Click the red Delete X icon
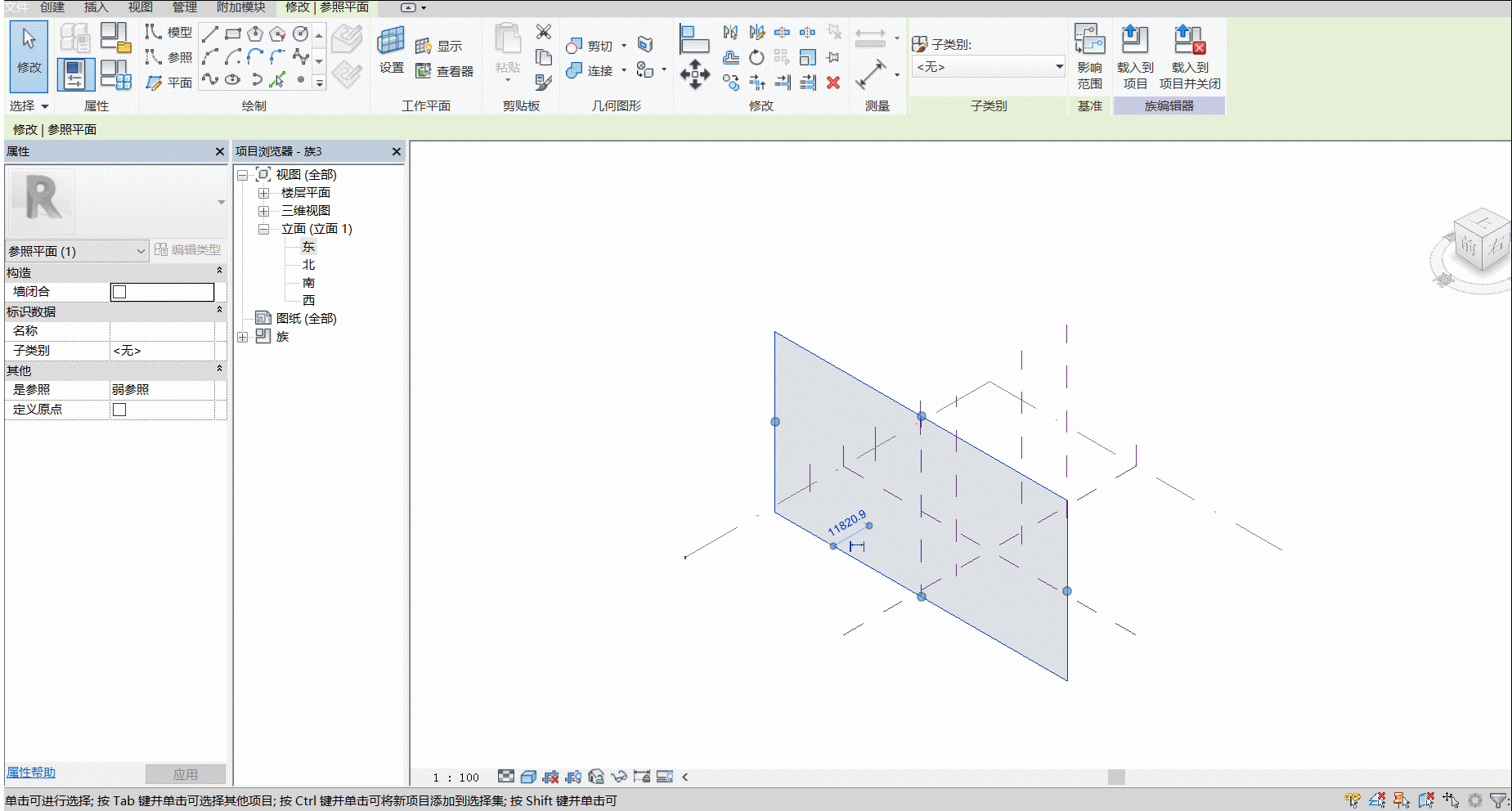Image resolution: width=1512 pixels, height=811 pixels. [833, 82]
